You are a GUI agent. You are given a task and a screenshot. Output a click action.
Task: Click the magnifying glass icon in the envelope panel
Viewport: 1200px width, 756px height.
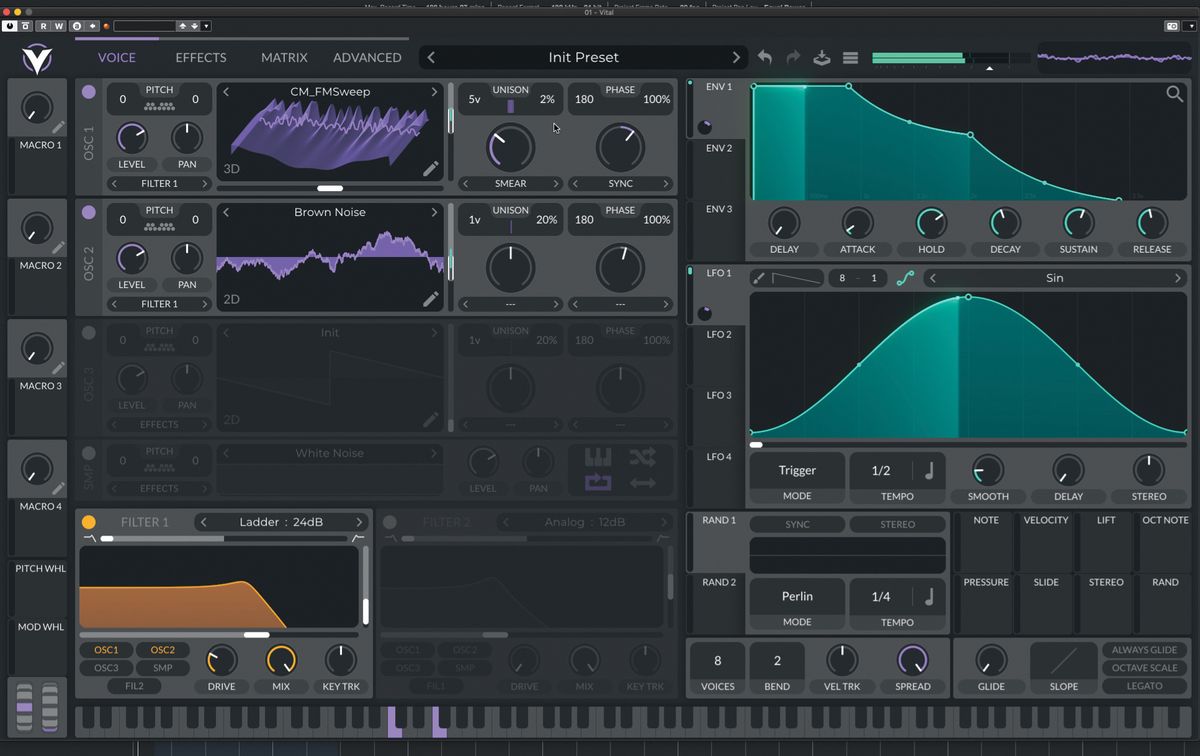pos(1175,93)
